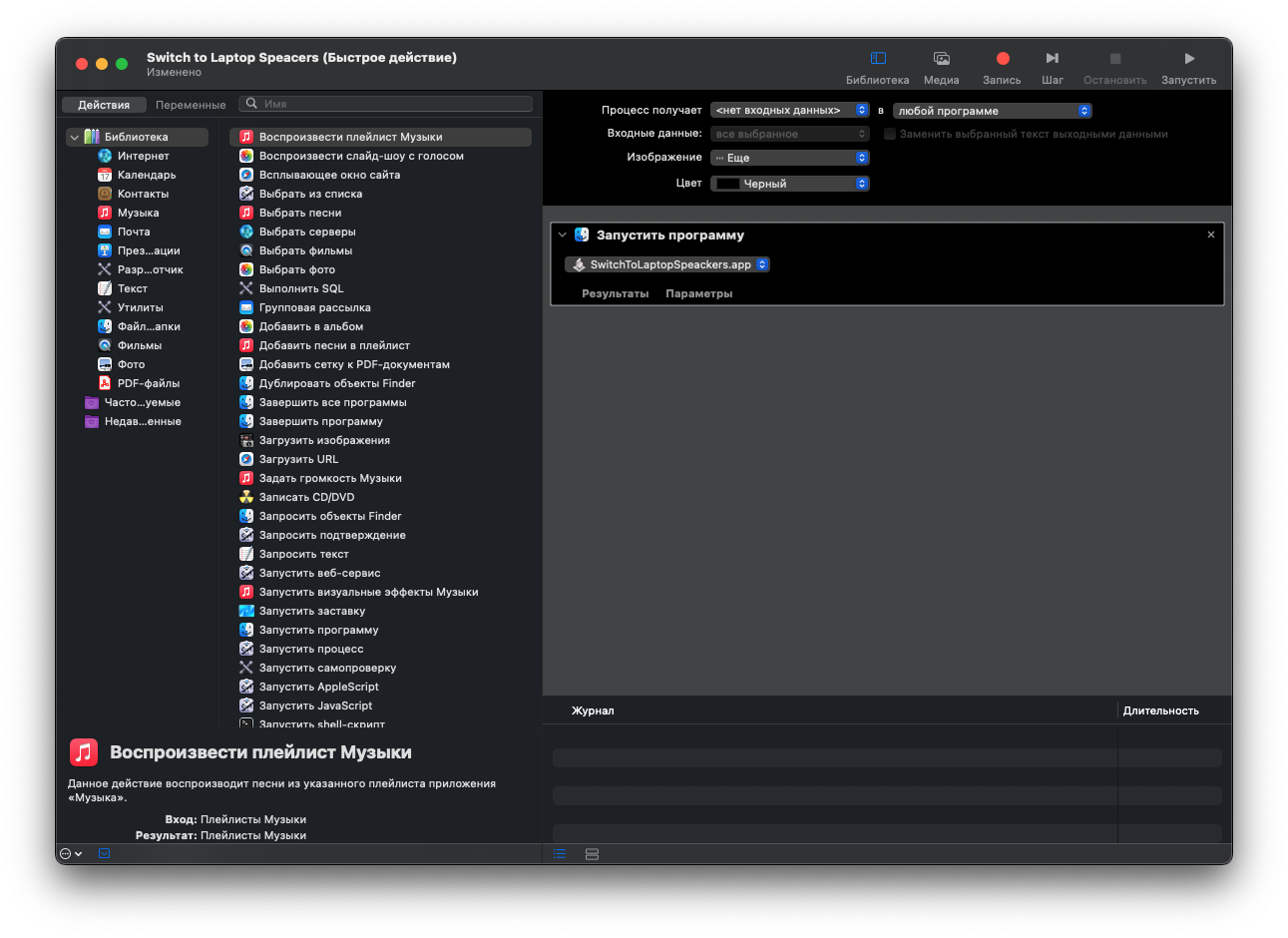Select the Утилиты category

[x=140, y=307]
